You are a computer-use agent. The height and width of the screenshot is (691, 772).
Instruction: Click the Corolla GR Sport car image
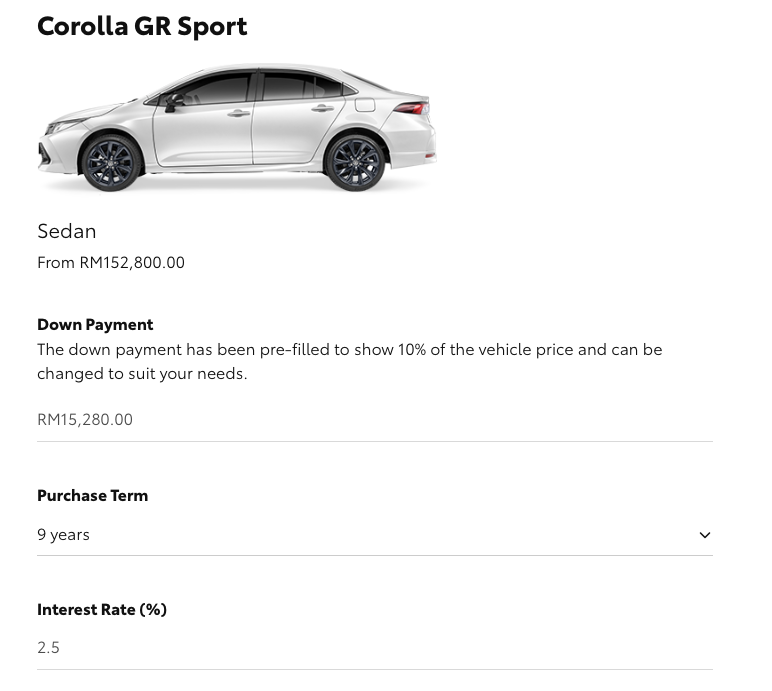pyautogui.click(x=237, y=127)
